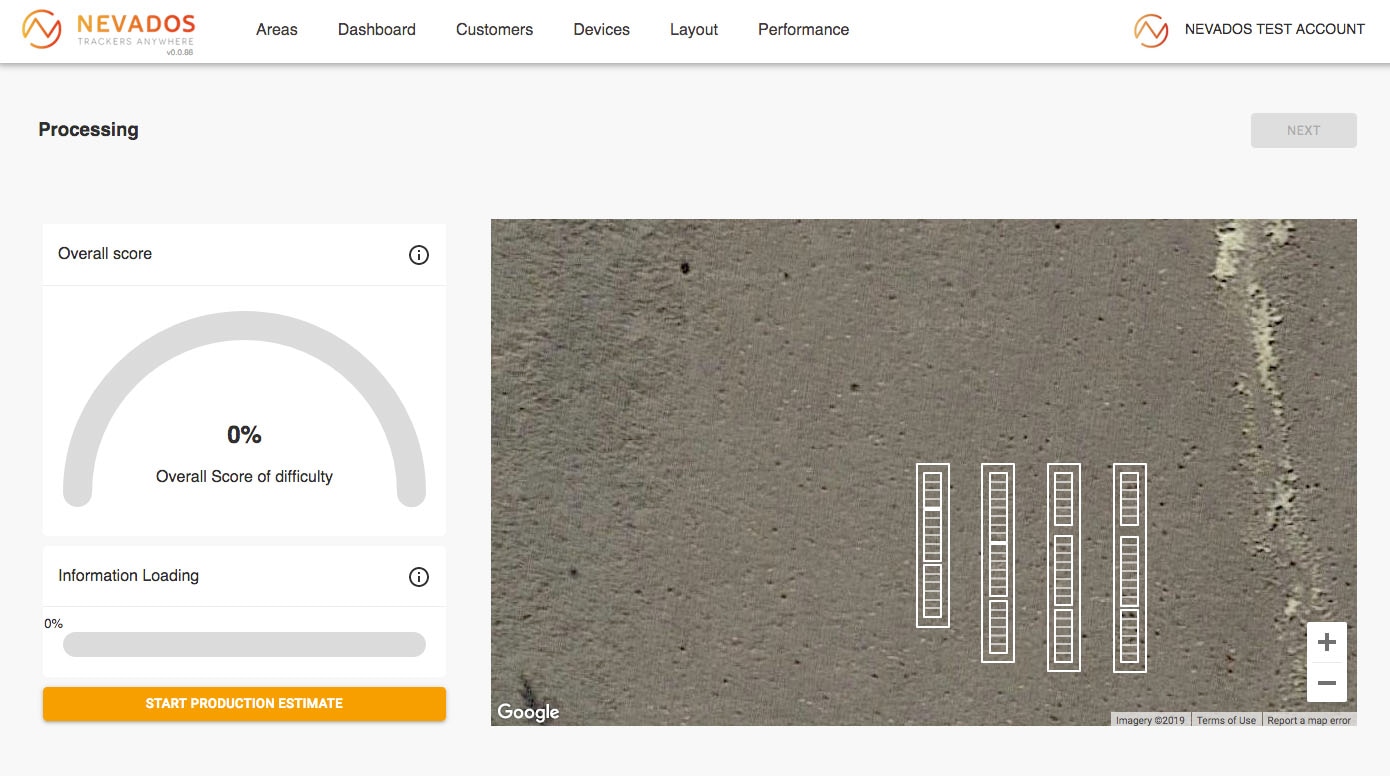The height and width of the screenshot is (776, 1390).
Task: Click the Nevados logo in header
Action: (108, 30)
